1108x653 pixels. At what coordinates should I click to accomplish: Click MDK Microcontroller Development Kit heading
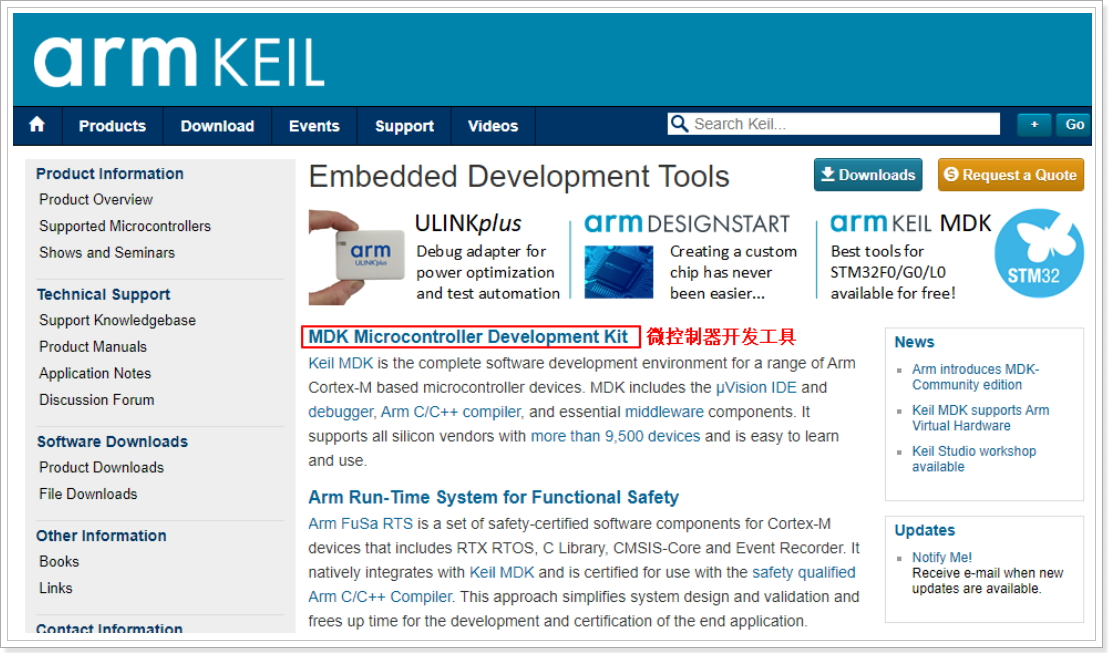468,337
